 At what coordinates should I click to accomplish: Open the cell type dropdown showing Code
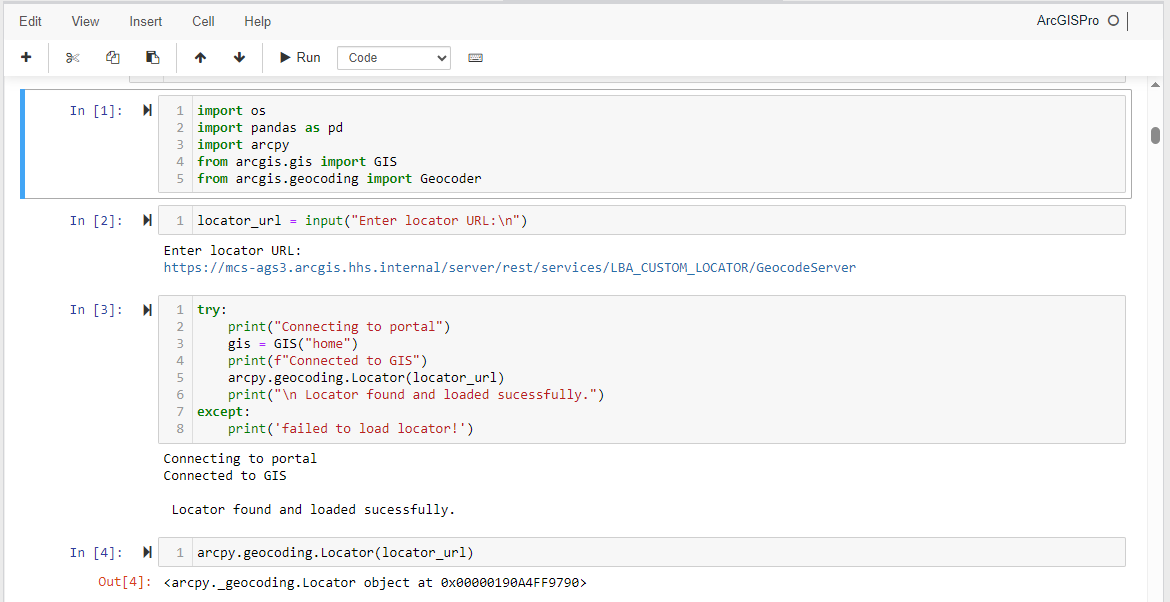coord(393,57)
